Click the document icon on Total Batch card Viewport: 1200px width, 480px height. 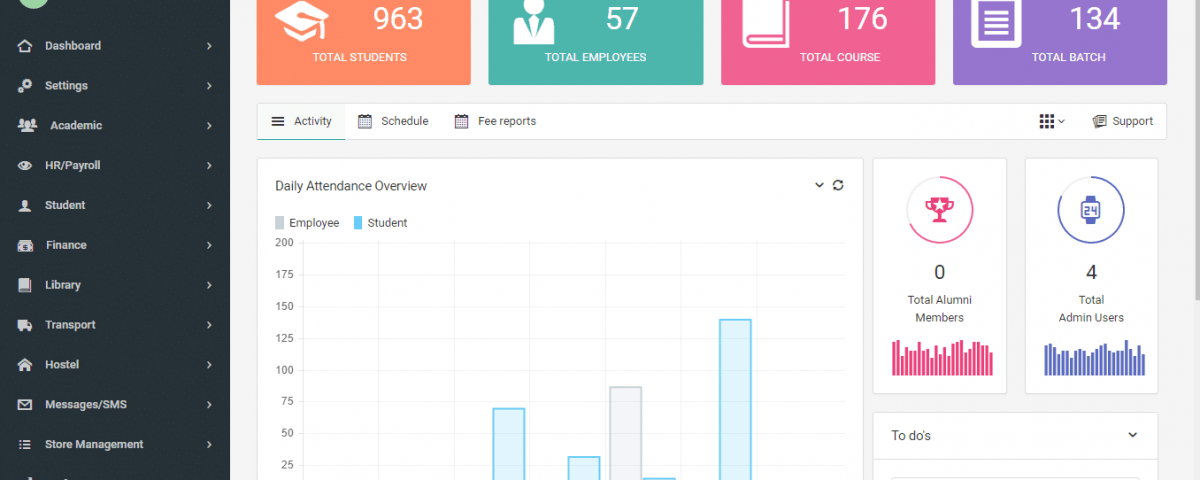996,22
